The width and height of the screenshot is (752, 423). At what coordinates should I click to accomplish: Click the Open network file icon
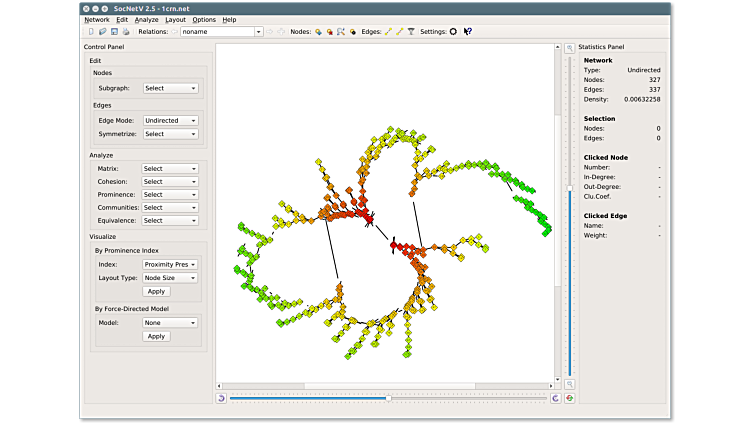tap(102, 32)
